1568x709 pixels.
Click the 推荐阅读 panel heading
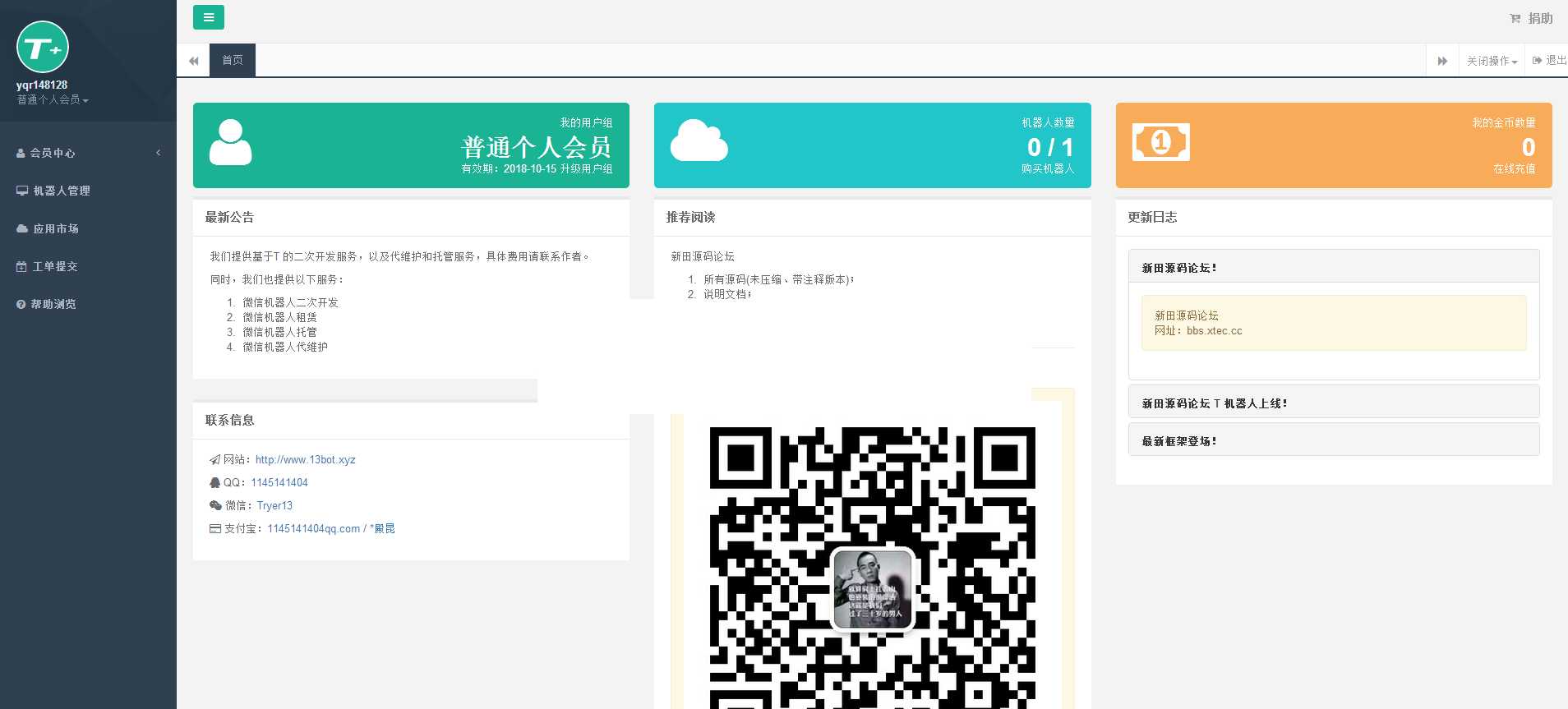coord(690,217)
